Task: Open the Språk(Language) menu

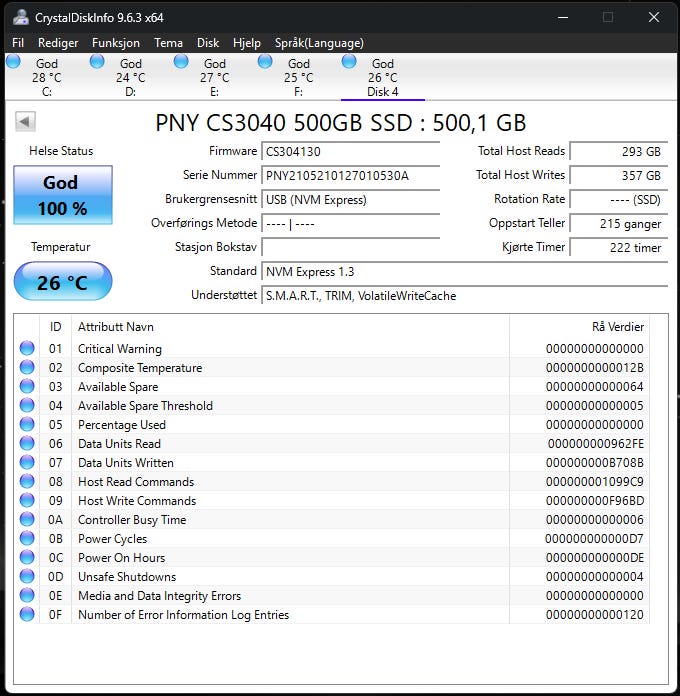Action: [319, 43]
